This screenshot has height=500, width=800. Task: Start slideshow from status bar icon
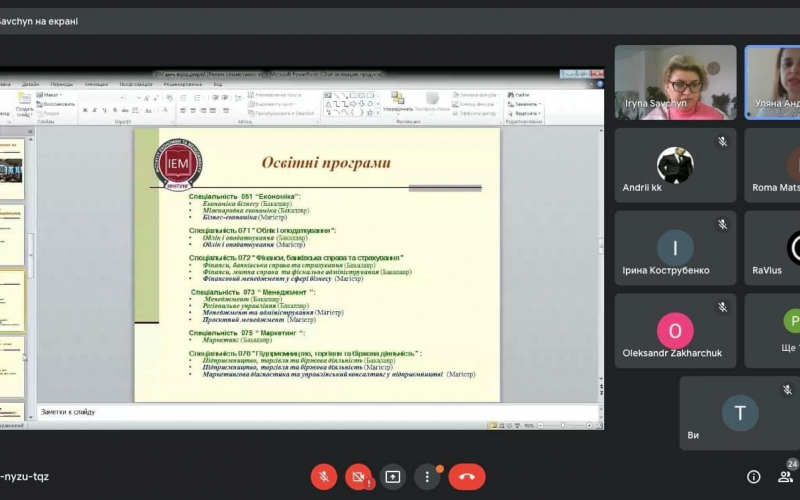[517, 426]
